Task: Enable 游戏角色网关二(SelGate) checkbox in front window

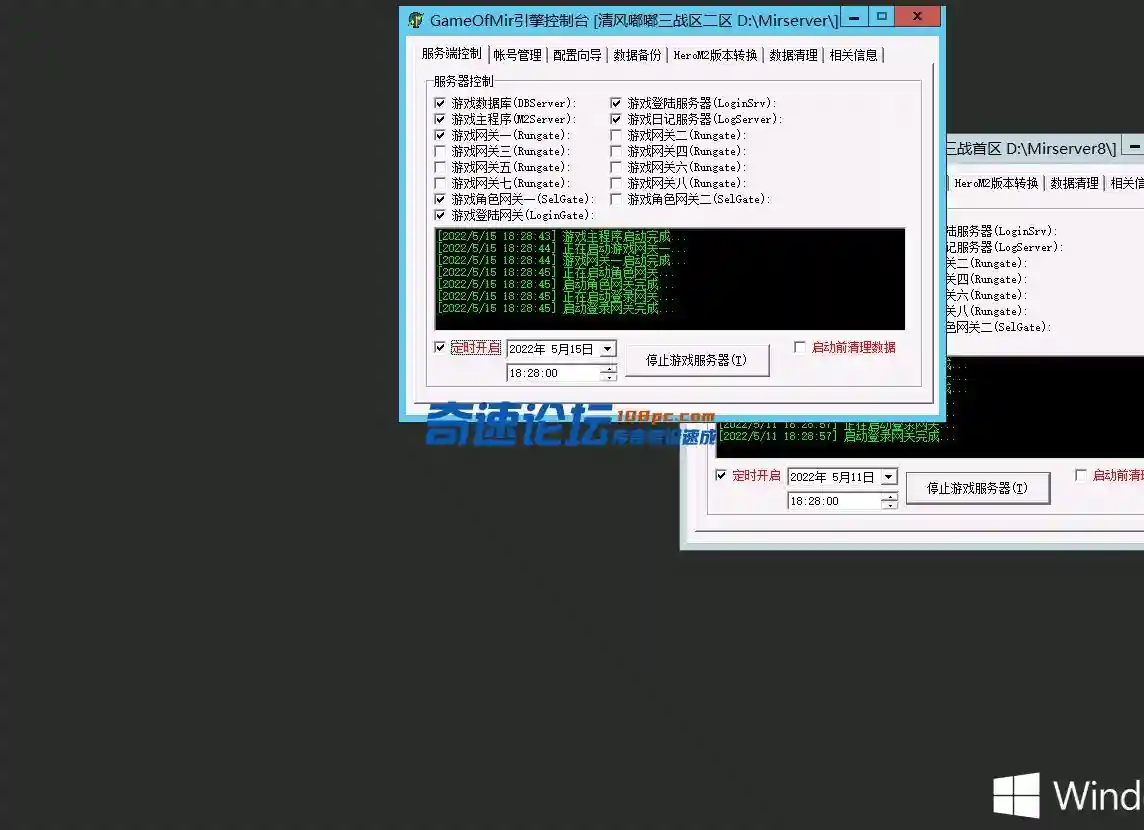Action: click(x=616, y=199)
